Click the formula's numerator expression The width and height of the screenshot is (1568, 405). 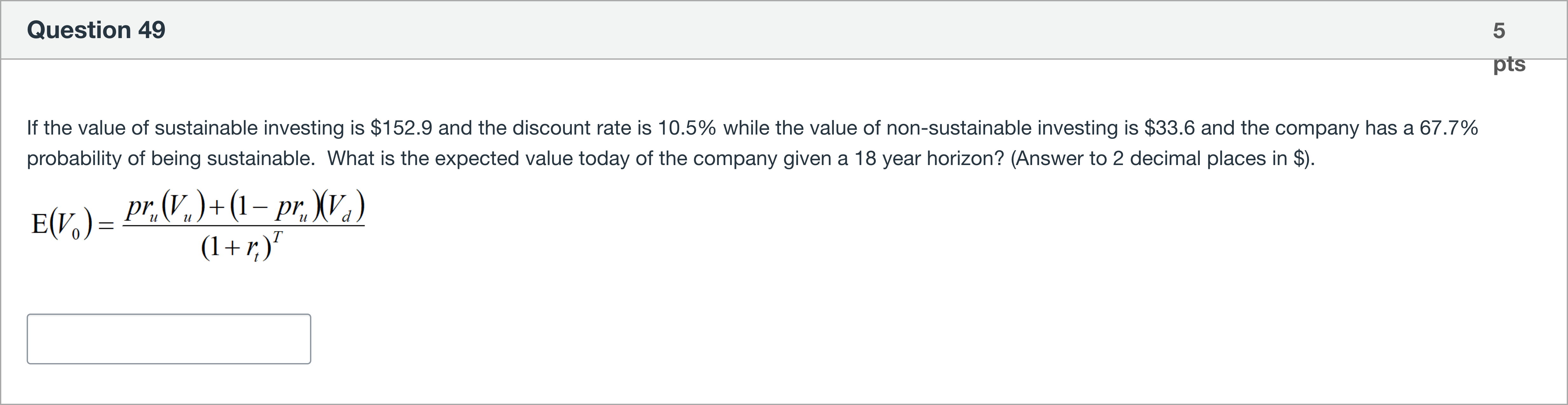click(x=243, y=209)
